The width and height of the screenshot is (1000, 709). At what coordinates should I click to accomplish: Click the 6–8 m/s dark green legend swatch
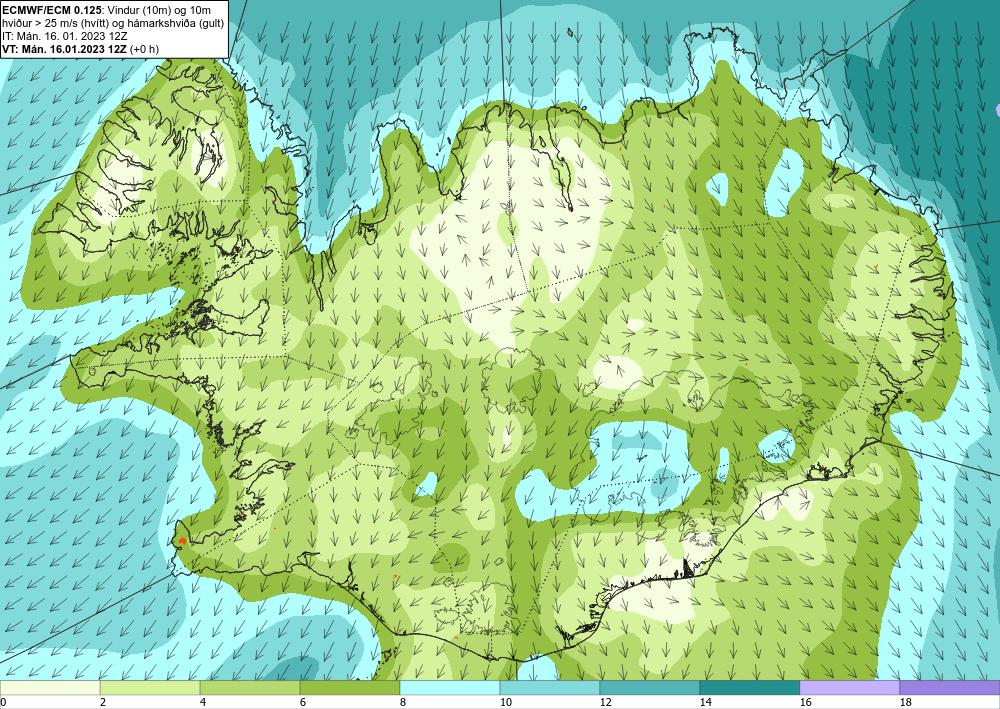pos(349,687)
